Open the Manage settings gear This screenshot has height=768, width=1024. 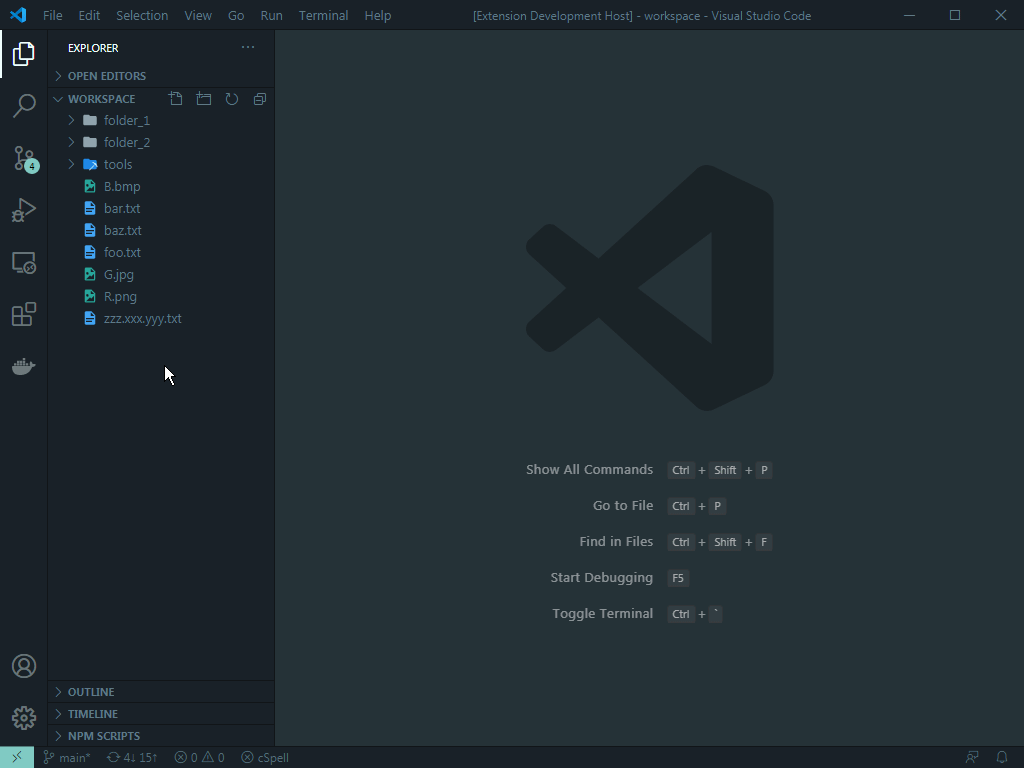point(24,718)
